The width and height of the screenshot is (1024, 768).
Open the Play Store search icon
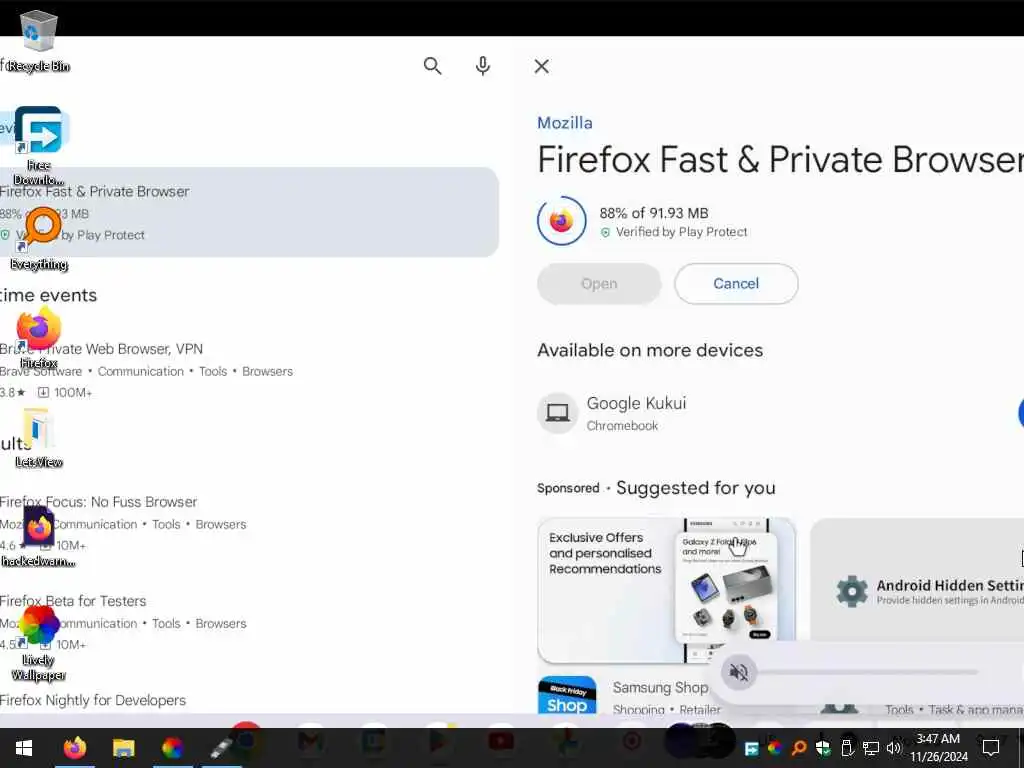point(432,66)
